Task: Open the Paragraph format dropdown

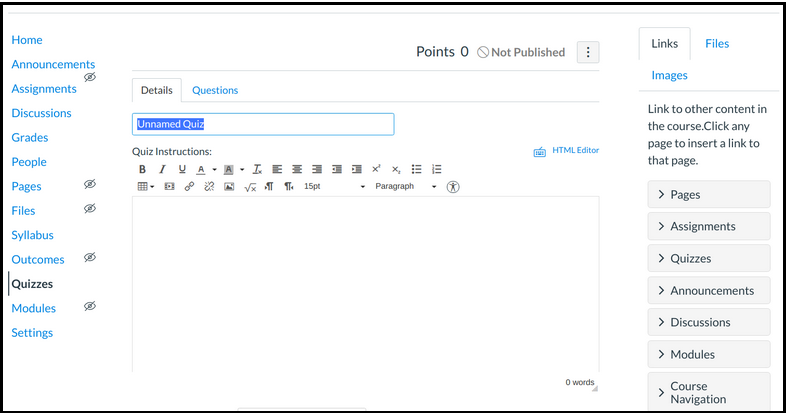Action: point(405,187)
